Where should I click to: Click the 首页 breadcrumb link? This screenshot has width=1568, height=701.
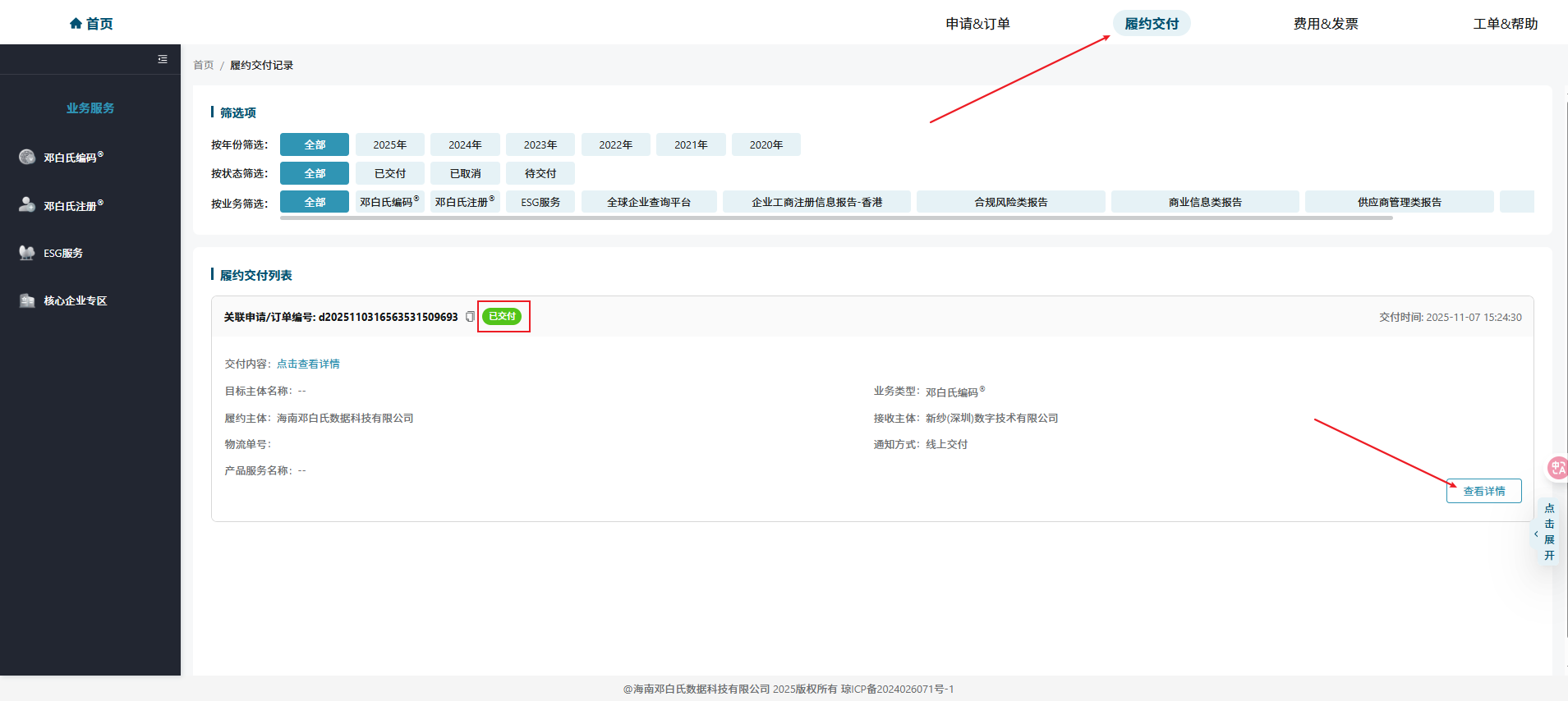[x=203, y=66]
